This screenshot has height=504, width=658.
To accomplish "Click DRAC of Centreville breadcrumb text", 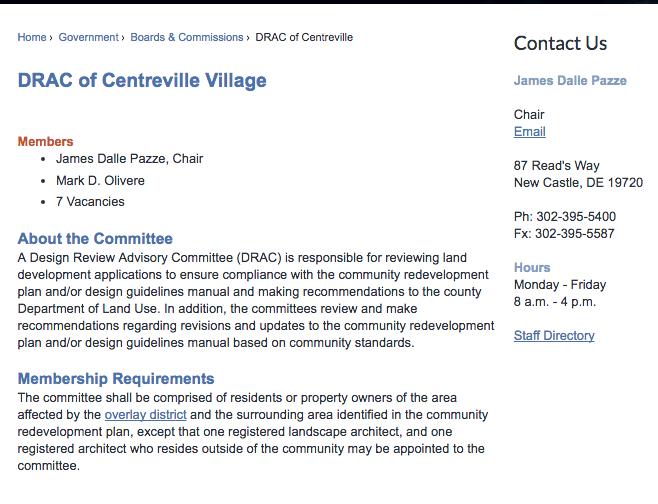I will (x=304, y=37).
